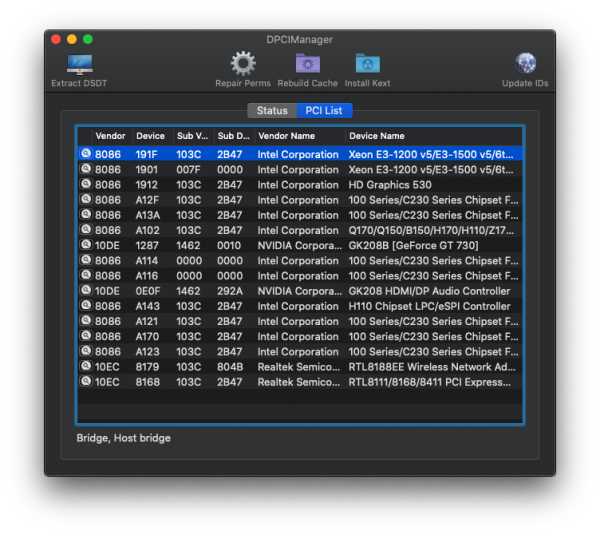Sort by the Vendor column header
The width and height of the screenshot is (600, 535).
coord(110,136)
